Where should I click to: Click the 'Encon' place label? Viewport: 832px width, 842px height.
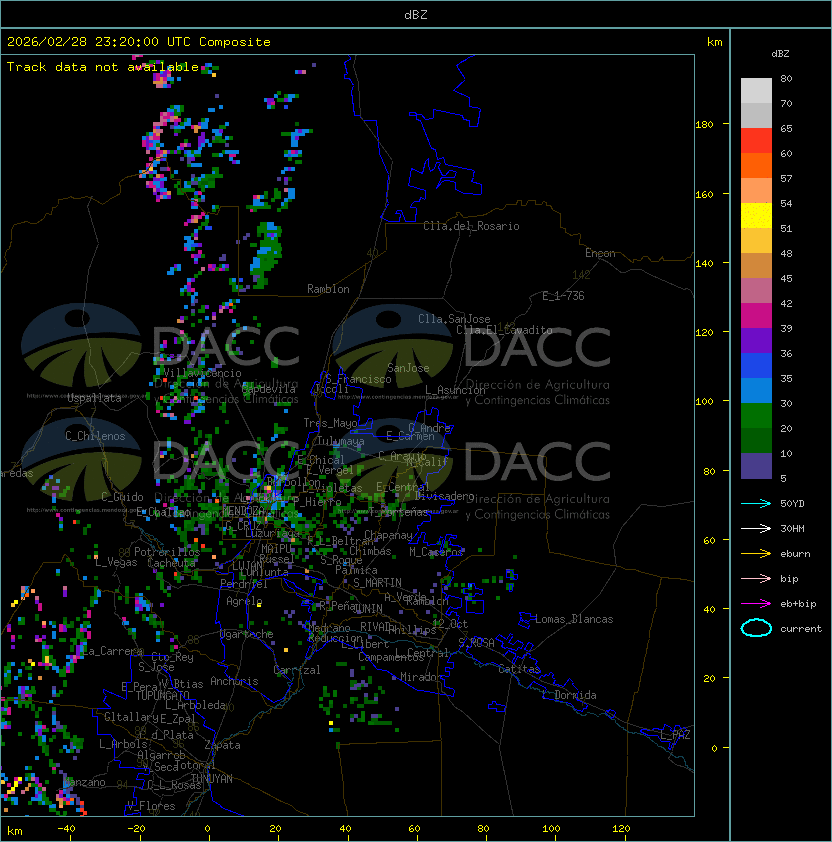[600, 253]
